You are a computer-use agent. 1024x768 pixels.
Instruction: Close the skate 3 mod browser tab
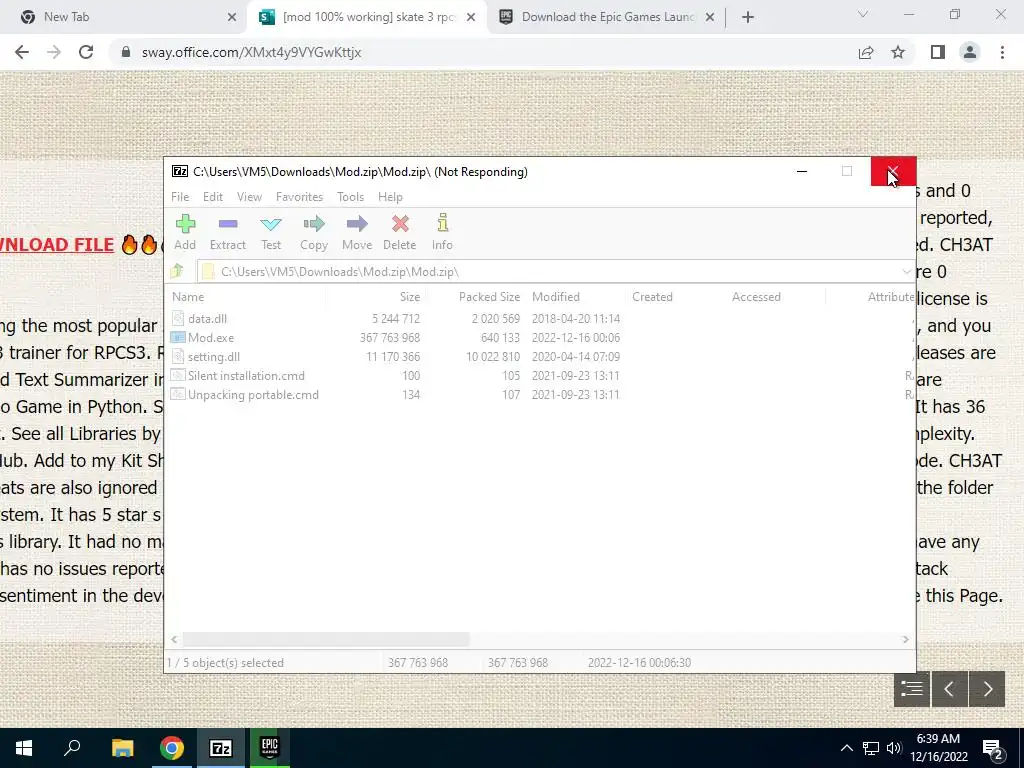tap(471, 18)
